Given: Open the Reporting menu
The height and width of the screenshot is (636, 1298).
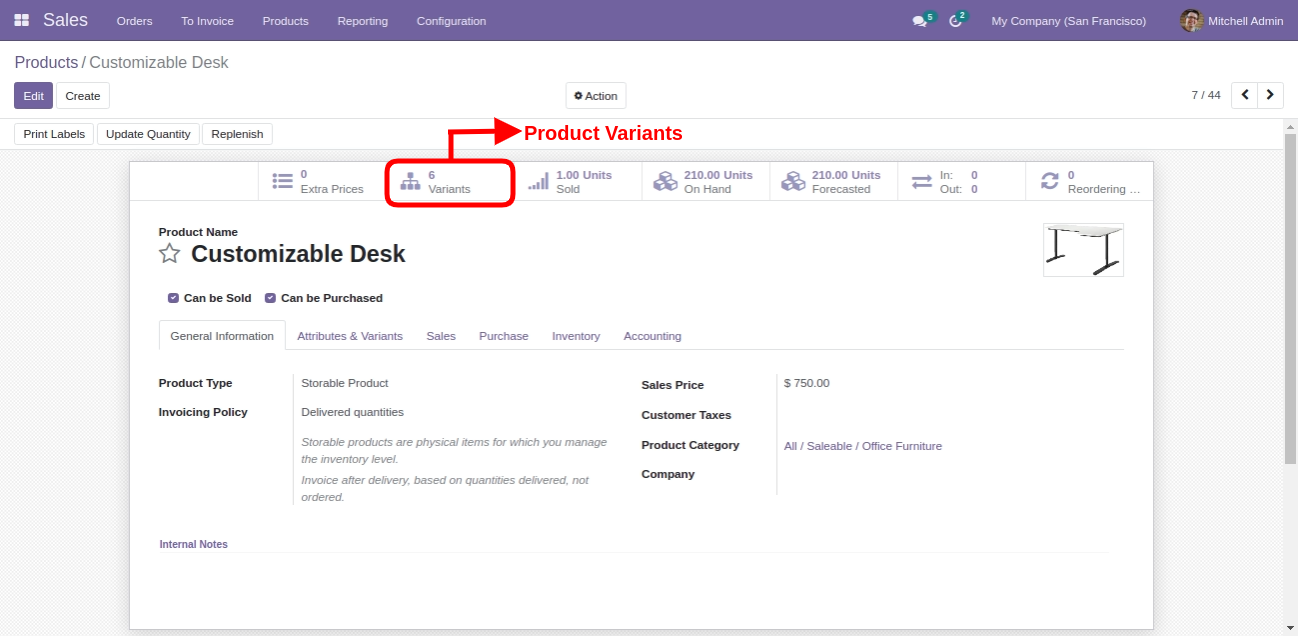Looking at the screenshot, I should (362, 21).
